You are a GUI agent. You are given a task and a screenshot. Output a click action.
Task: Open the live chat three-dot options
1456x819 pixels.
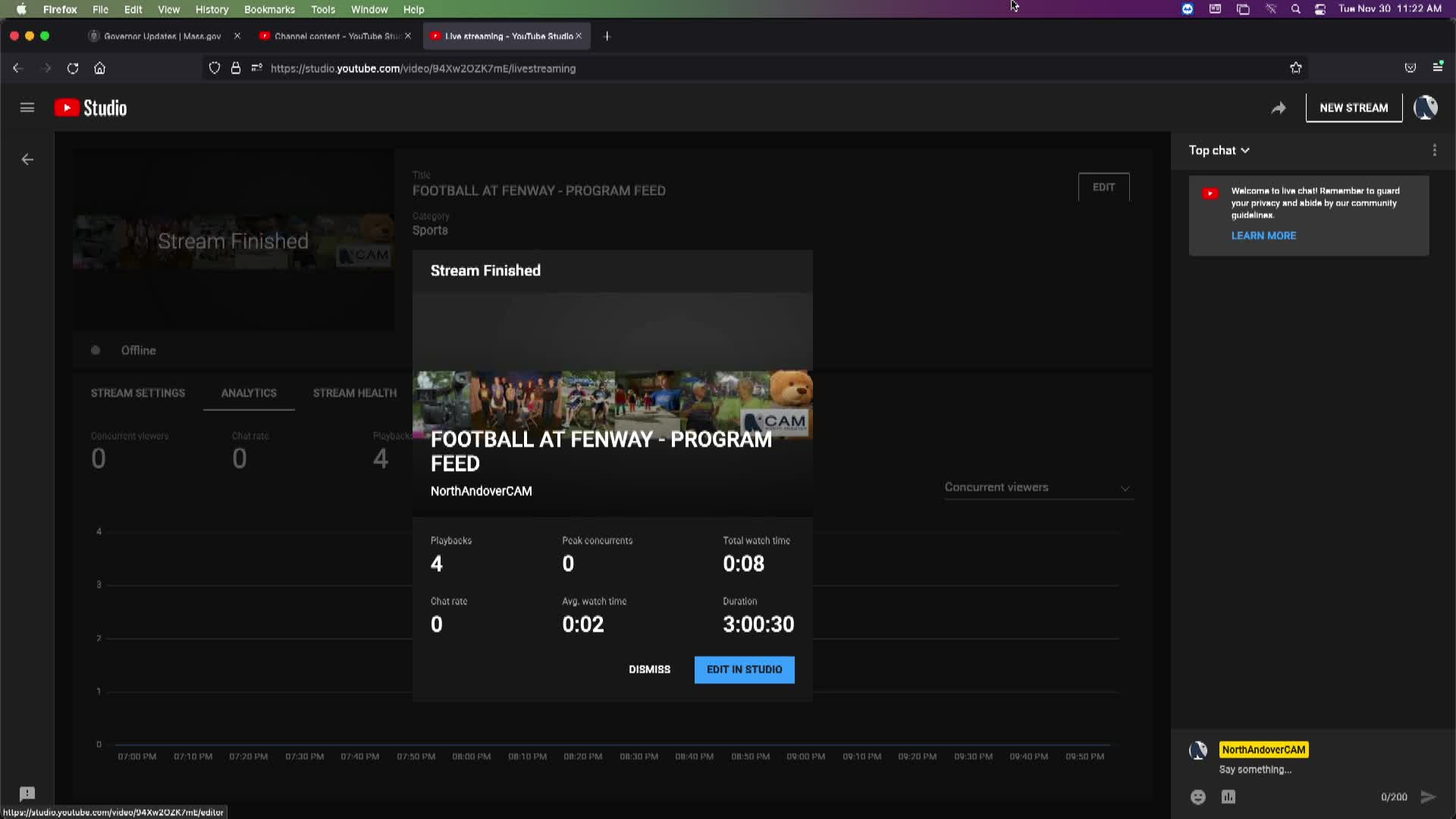(1434, 150)
